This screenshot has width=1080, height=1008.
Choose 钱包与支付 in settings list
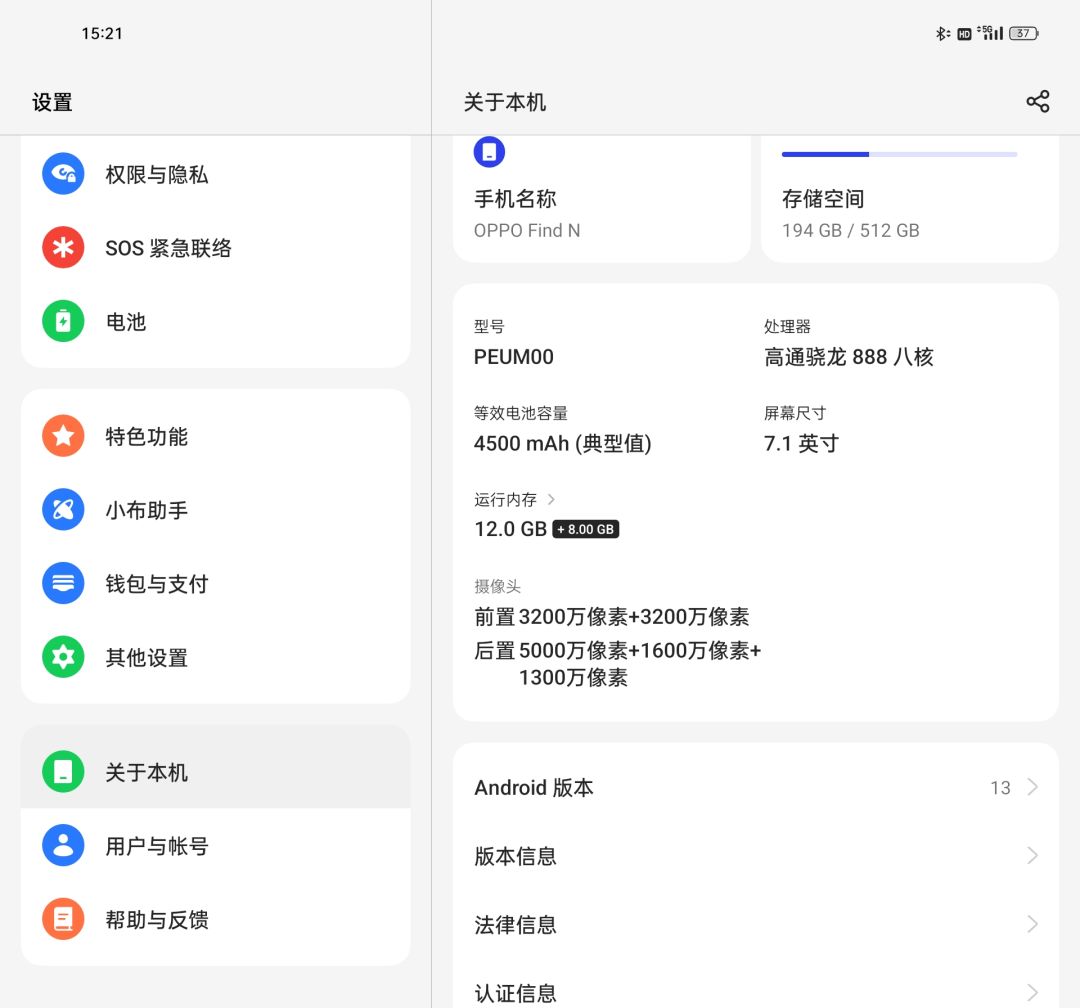click(216, 583)
